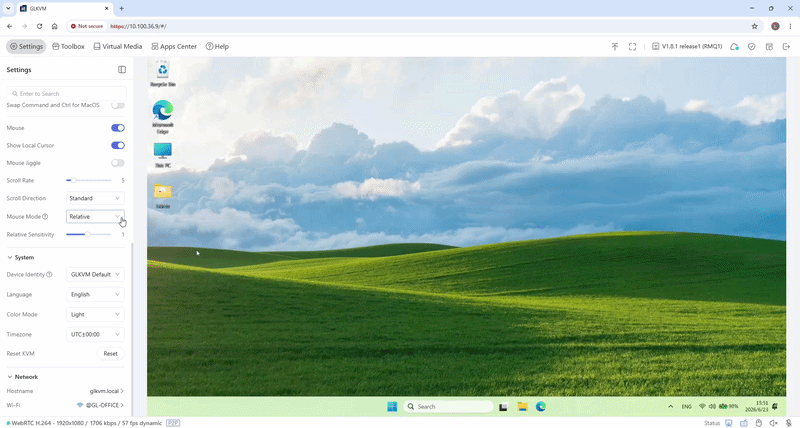This screenshot has width=800, height=428.
Task: Open the Toolbox menu tab
Action: [68, 46]
